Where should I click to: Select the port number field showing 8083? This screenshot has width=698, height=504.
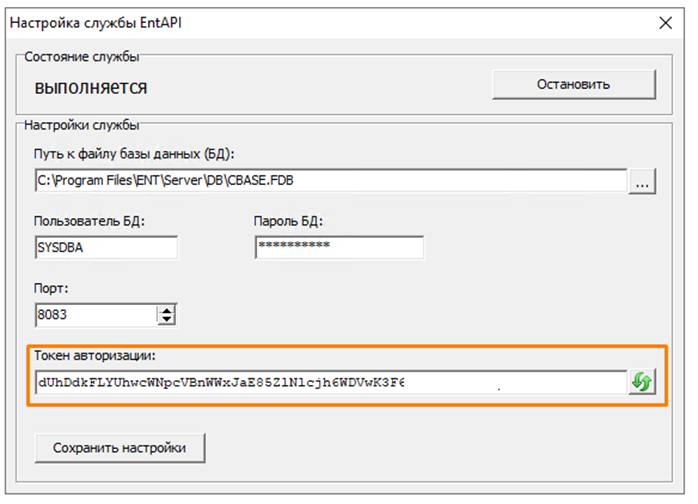(x=94, y=315)
